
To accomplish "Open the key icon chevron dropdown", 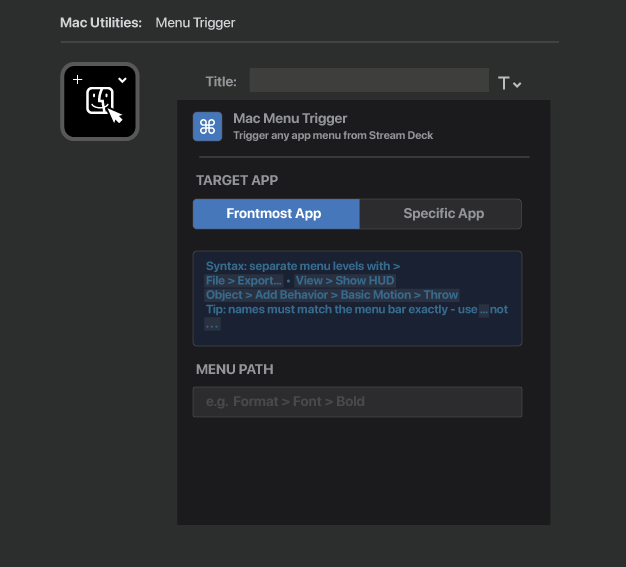I will (x=122, y=80).
